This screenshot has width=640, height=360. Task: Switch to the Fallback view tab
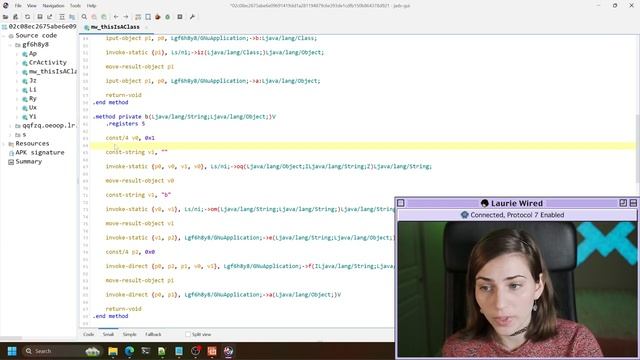[x=153, y=334]
